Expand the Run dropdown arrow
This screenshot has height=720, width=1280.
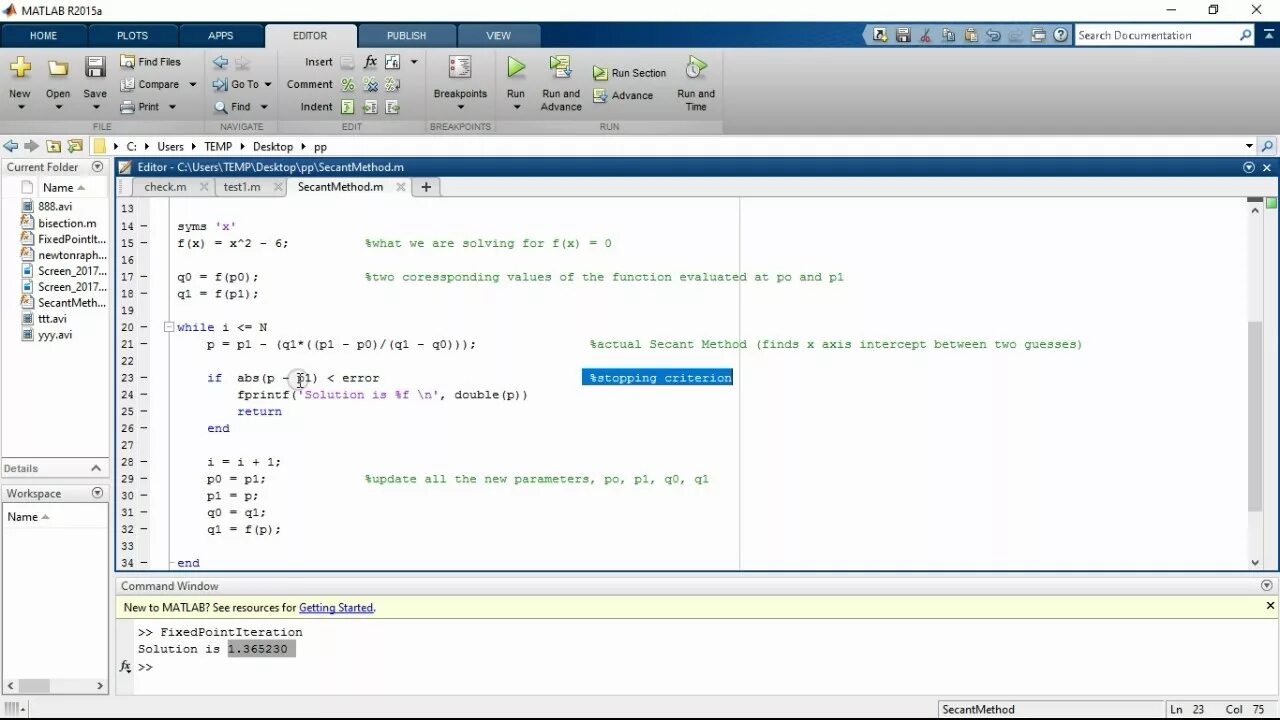click(x=515, y=107)
